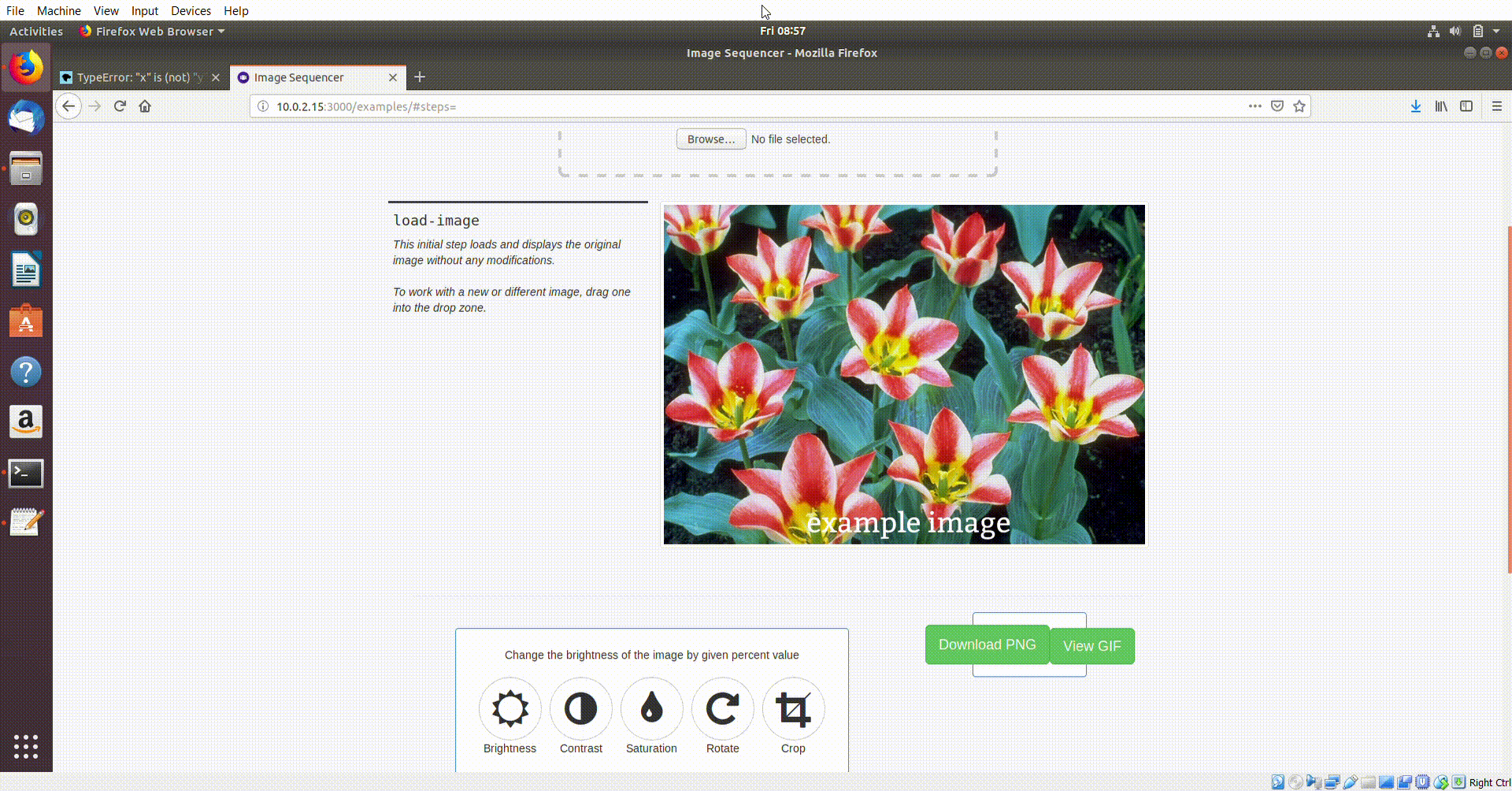Click the Download PNG button
The height and width of the screenshot is (791, 1512).
pyautogui.click(x=987, y=644)
